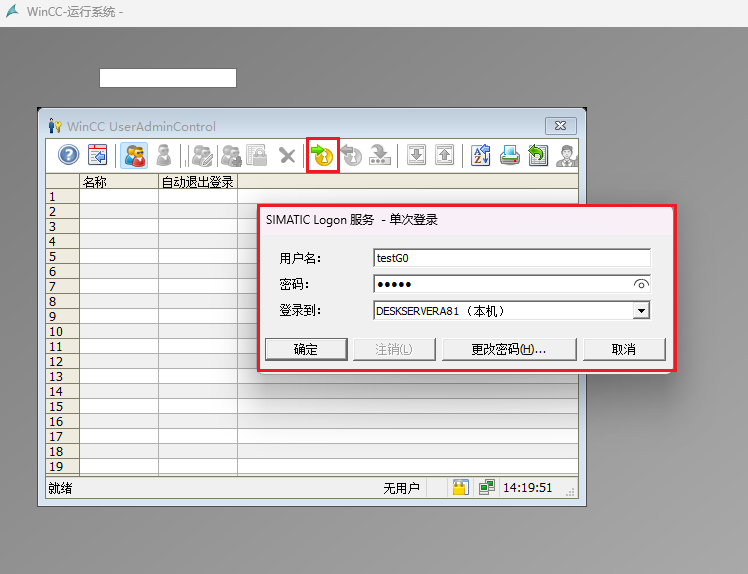Select row 5 header in the table
Image resolution: width=748 pixels, height=574 pixels.
[58, 257]
